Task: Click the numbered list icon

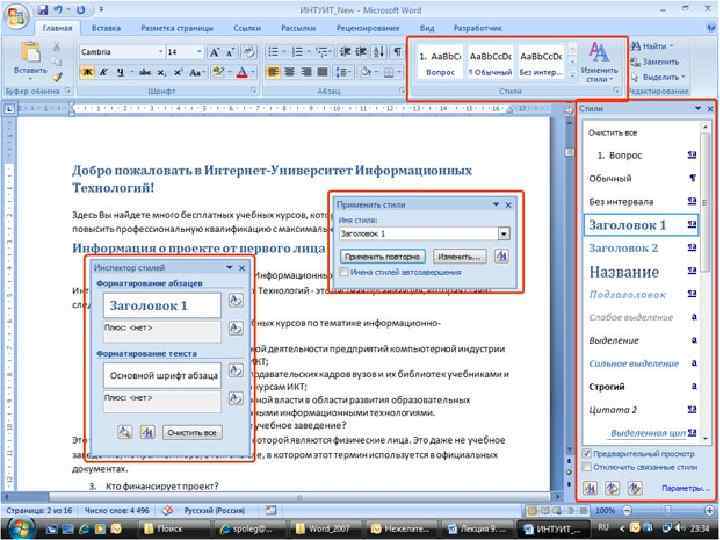Action: (x=297, y=52)
